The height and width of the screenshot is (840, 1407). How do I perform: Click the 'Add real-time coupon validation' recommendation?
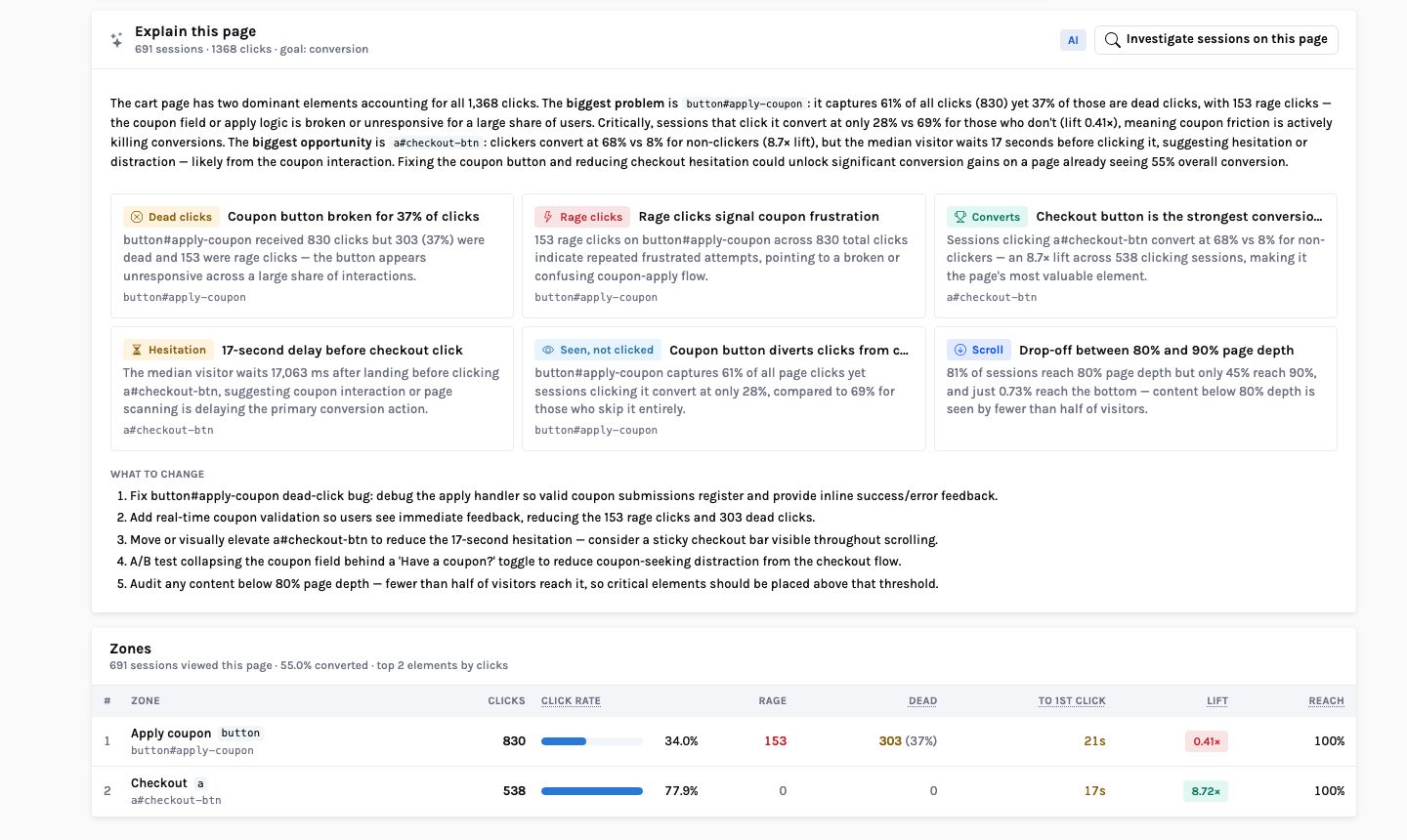pos(473,518)
